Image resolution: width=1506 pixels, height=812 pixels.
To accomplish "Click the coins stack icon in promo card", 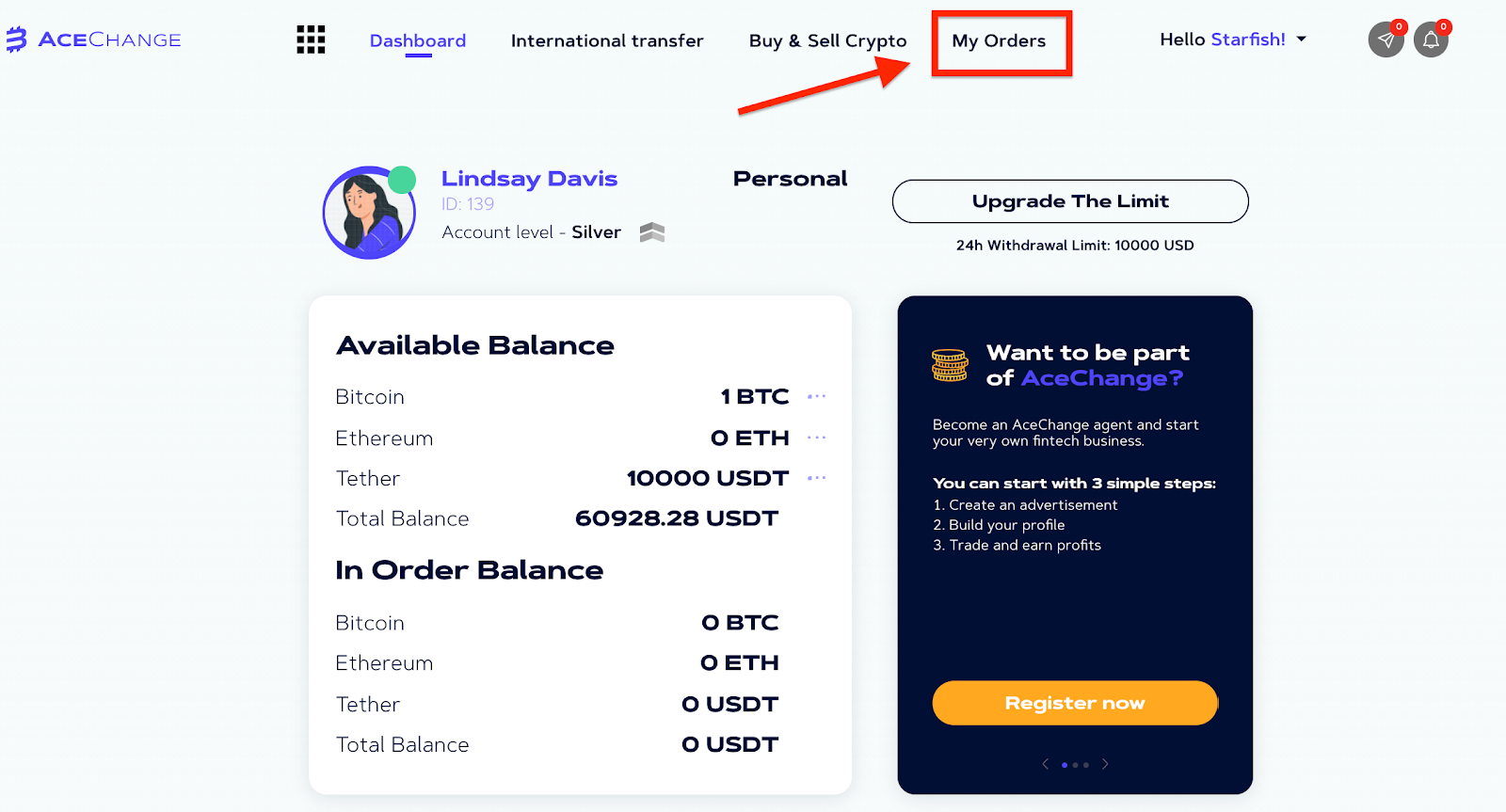I will [950, 365].
